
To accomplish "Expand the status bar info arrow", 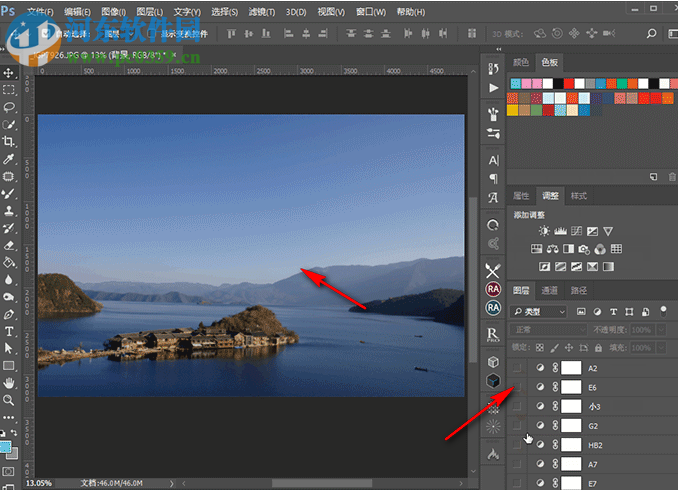I will pyautogui.click(x=172, y=483).
